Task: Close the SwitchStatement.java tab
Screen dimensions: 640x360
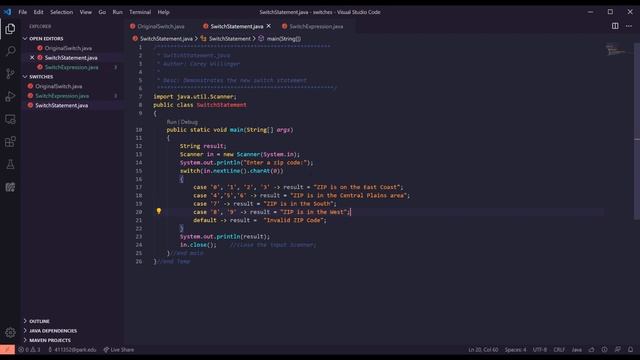Action: pyautogui.click(x=269, y=26)
